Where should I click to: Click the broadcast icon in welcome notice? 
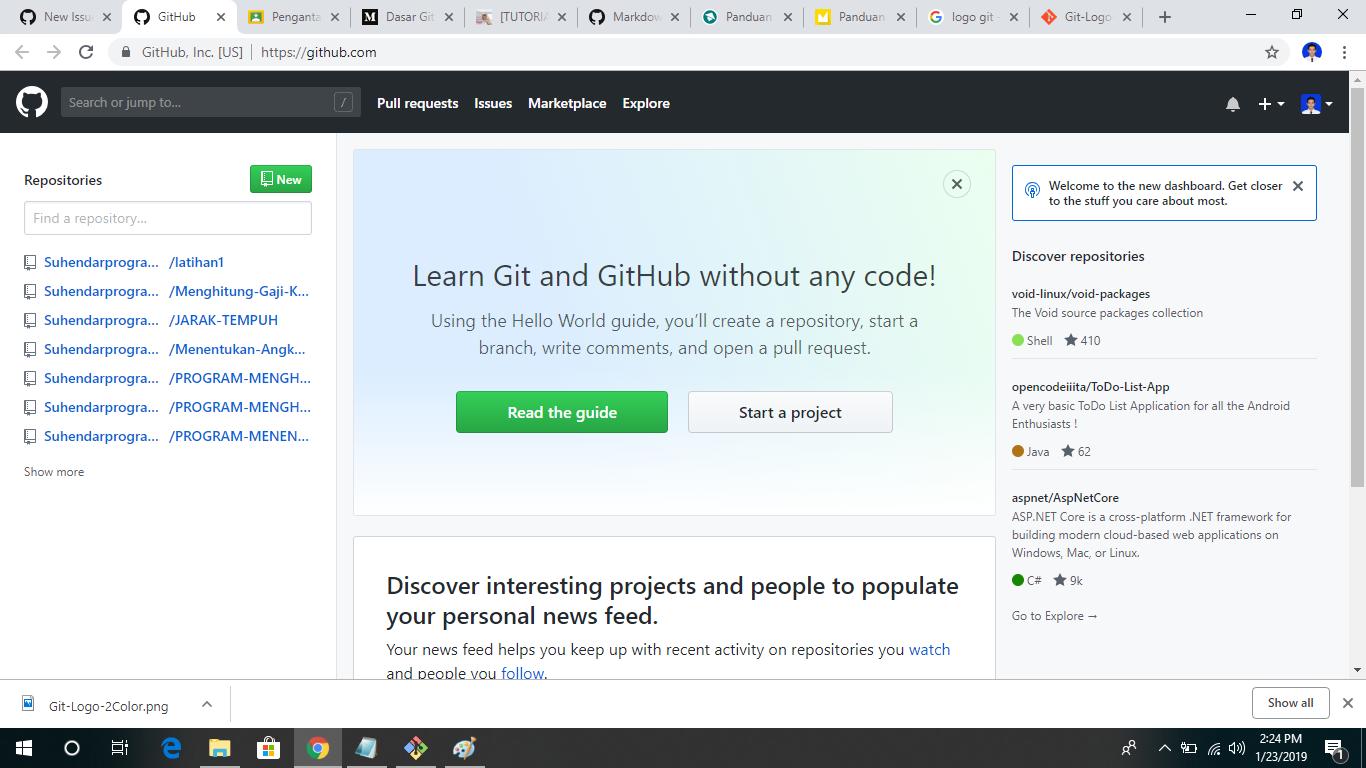[x=1033, y=190]
